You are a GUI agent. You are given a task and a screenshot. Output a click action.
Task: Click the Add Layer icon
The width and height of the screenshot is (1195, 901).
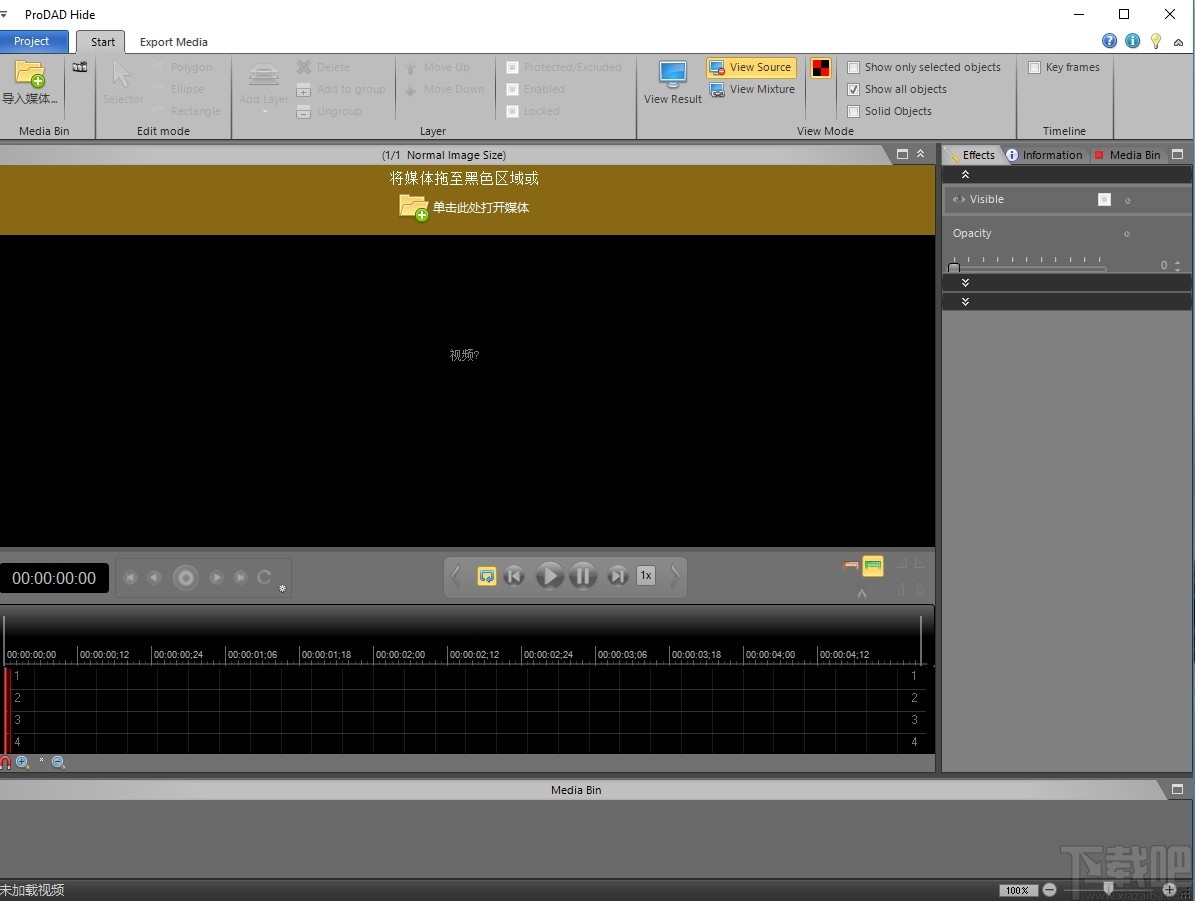coord(264,75)
